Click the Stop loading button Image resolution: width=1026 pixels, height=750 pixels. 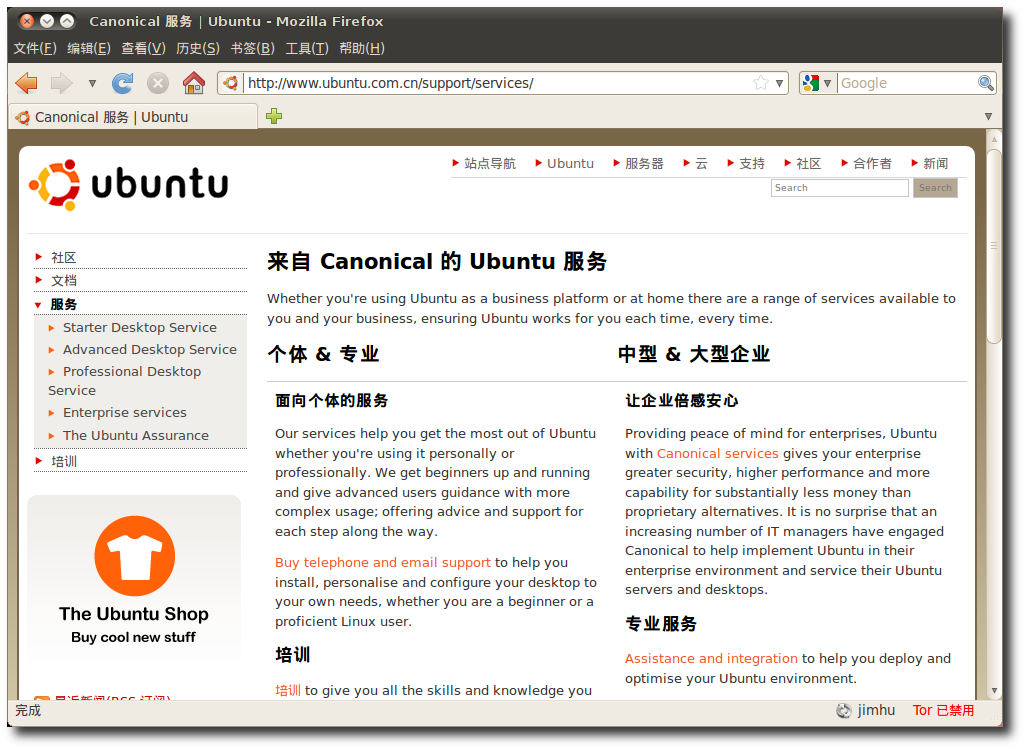click(x=157, y=83)
